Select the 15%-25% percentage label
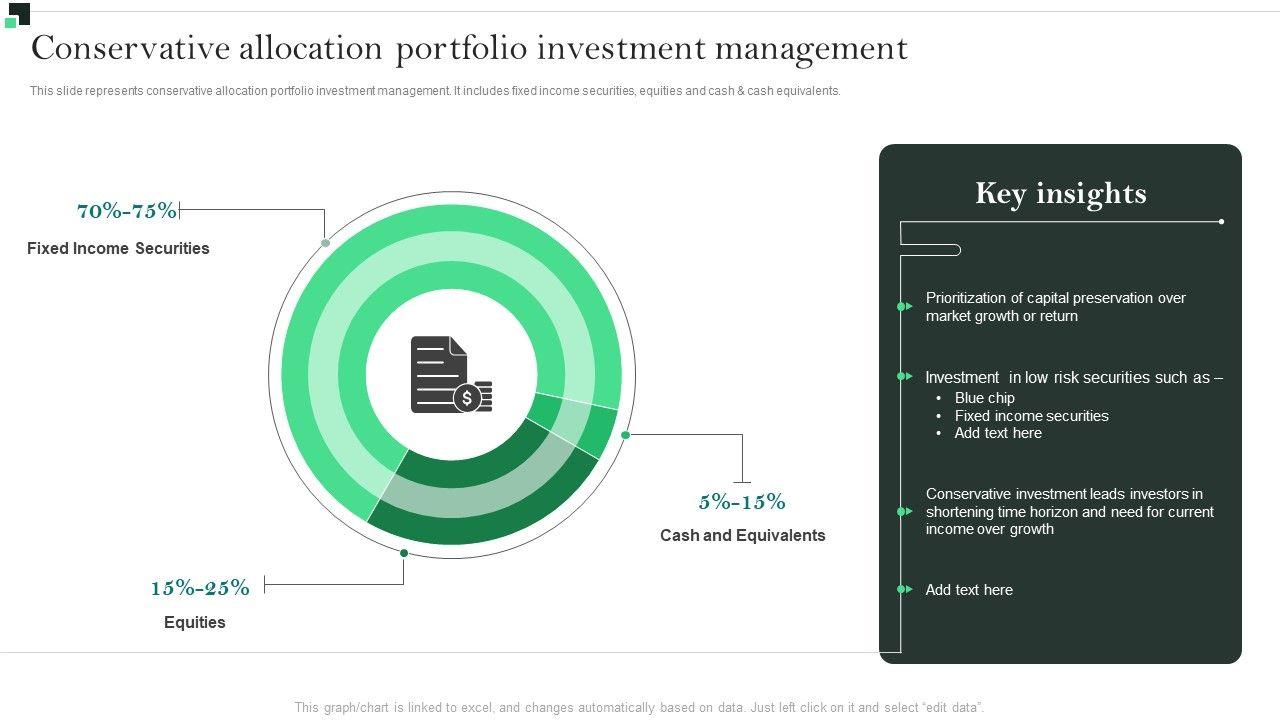Image resolution: width=1280 pixels, height=720 pixels. click(201, 588)
